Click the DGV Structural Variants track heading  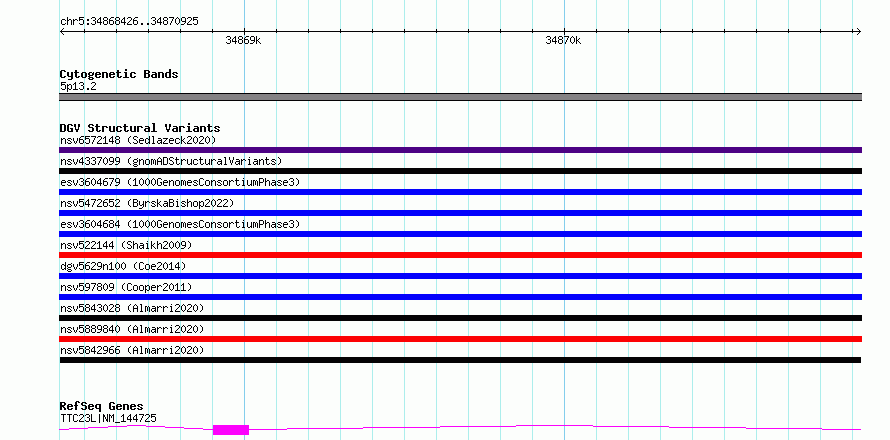(x=140, y=128)
